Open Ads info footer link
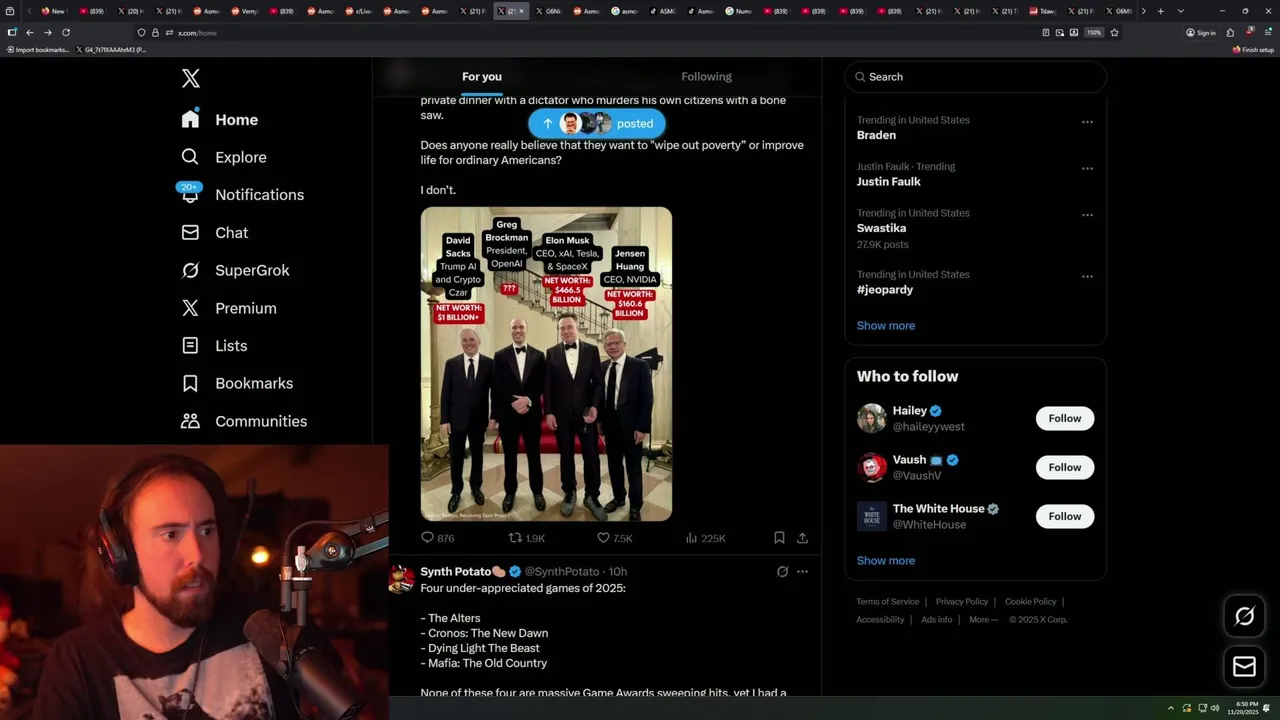The image size is (1280, 720). [937, 620]
